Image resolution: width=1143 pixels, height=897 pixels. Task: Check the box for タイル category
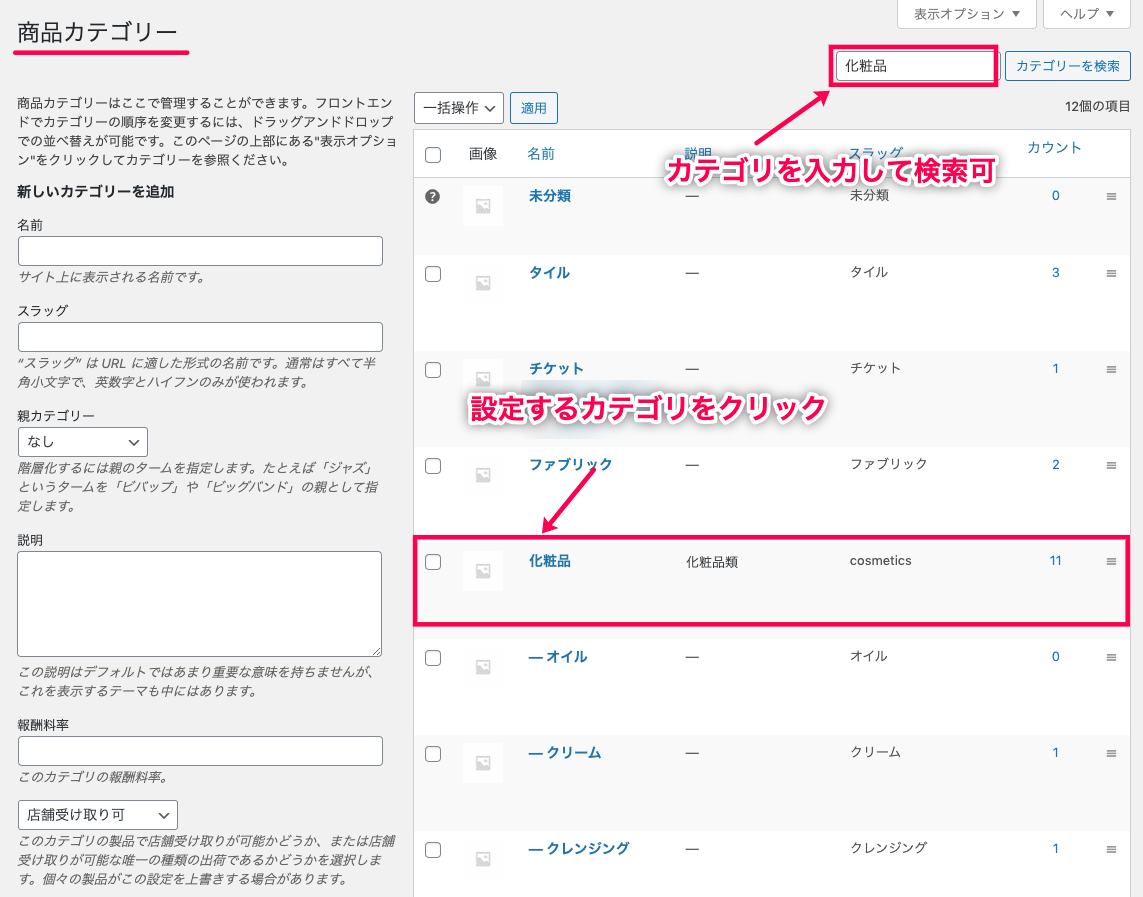point(433,274)
